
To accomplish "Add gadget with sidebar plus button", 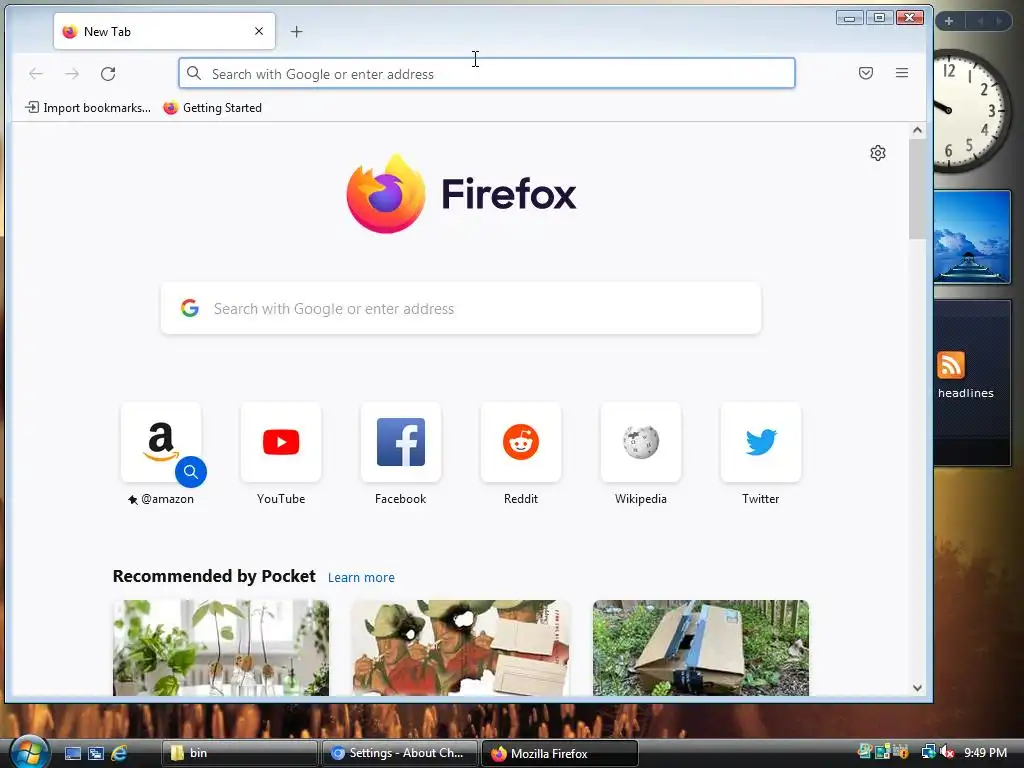I will click(x=949, y=21).
